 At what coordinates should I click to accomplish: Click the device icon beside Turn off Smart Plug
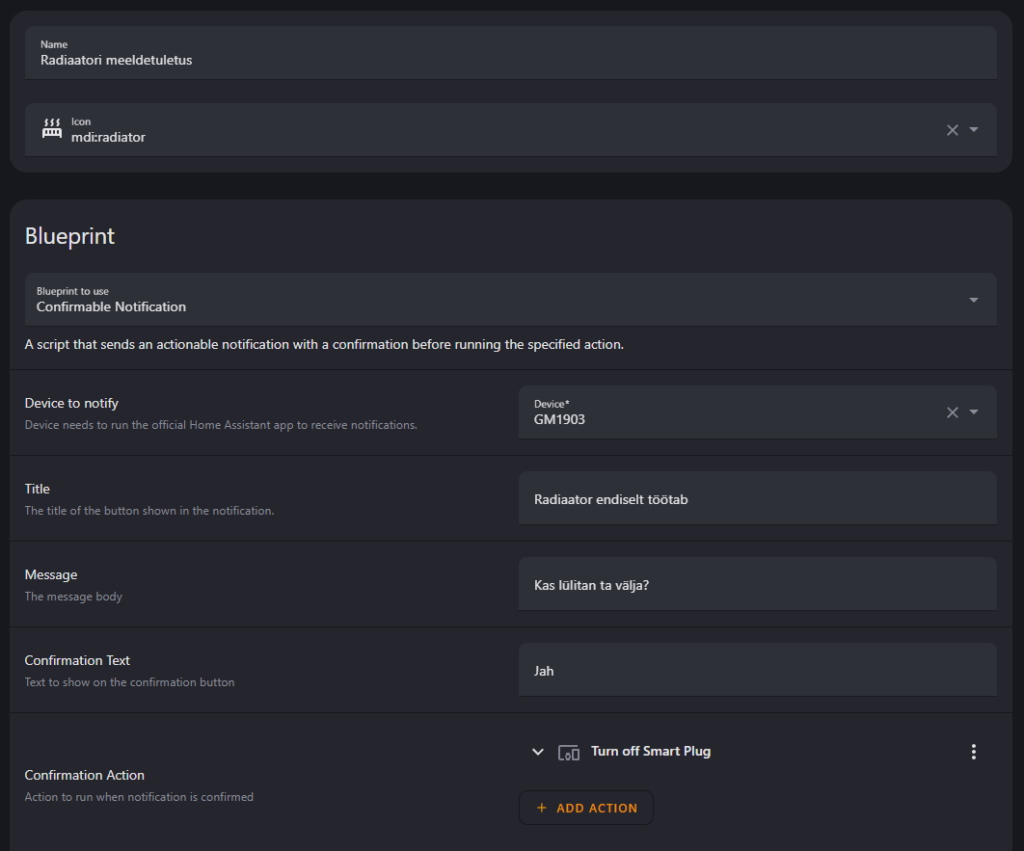point(569,752)
